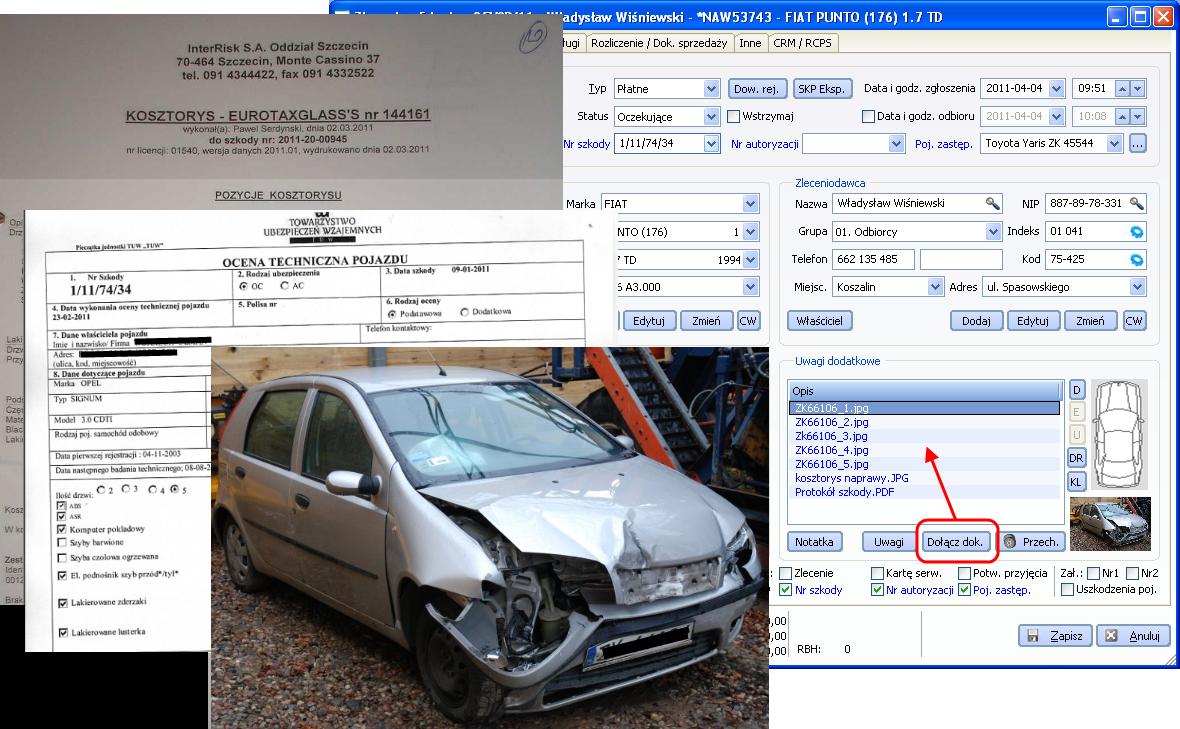The width and height of the screenshot is (1180, 729).
Task: Expand the Miejsc. Koszalin dropdown
Action: (935, 287)
